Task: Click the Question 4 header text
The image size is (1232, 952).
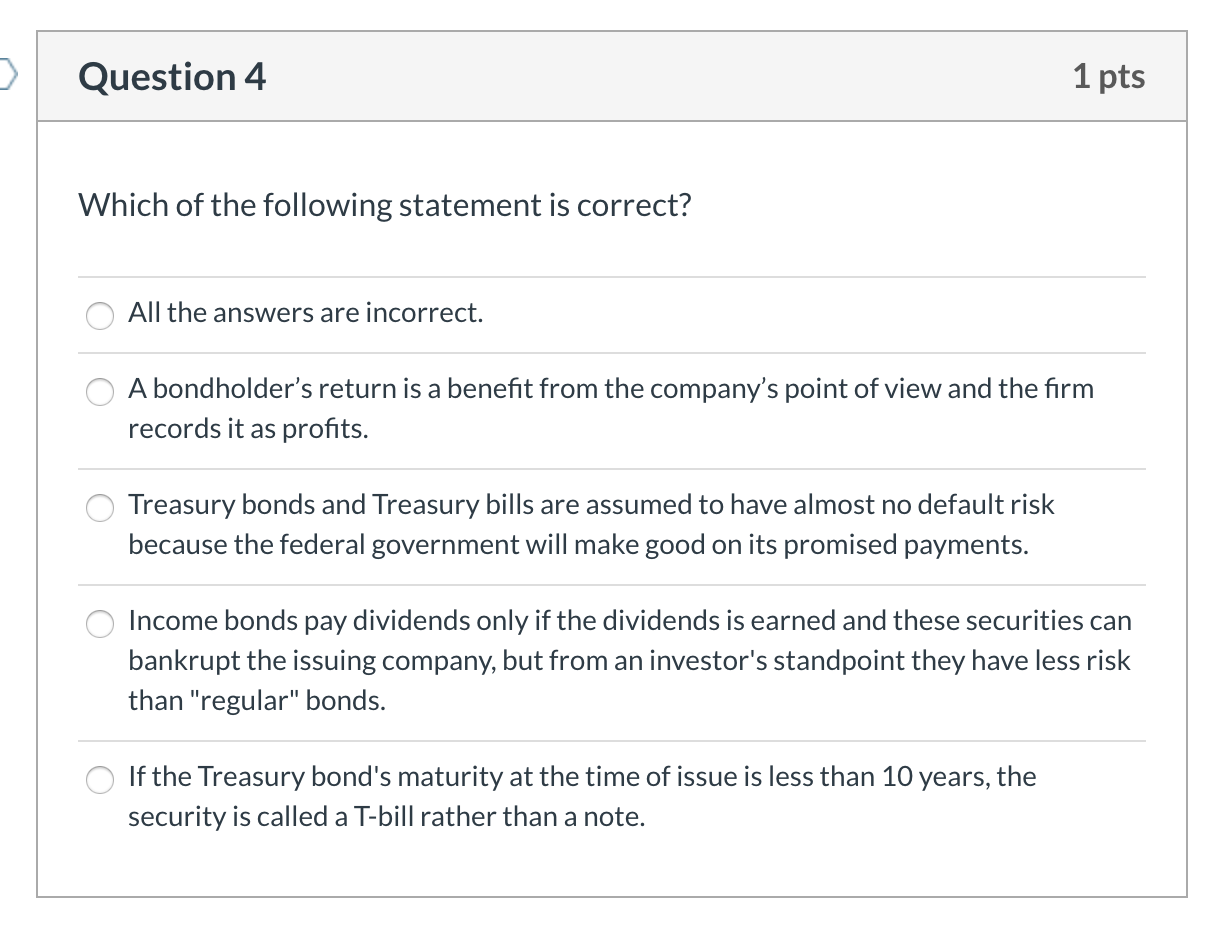Action: [171, 76]
